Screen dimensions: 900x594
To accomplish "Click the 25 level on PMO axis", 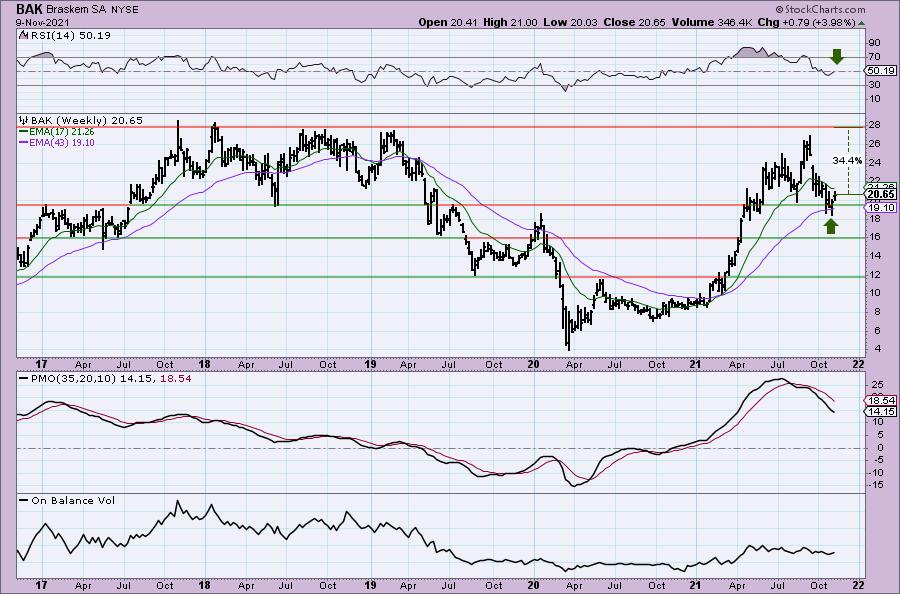I will tap(876, 383).
